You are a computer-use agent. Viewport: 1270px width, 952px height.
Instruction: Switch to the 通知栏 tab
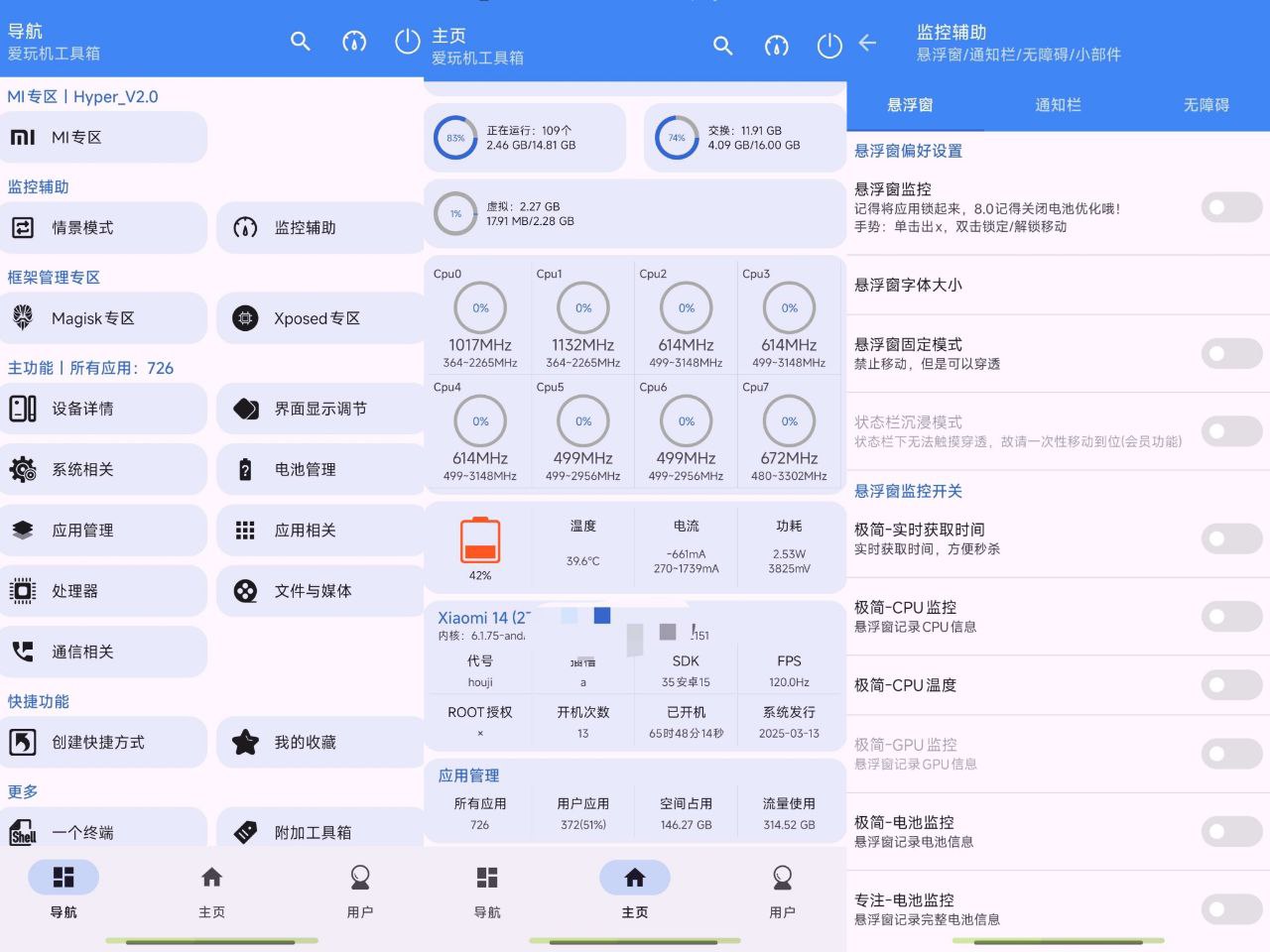tap(1058, 105)
